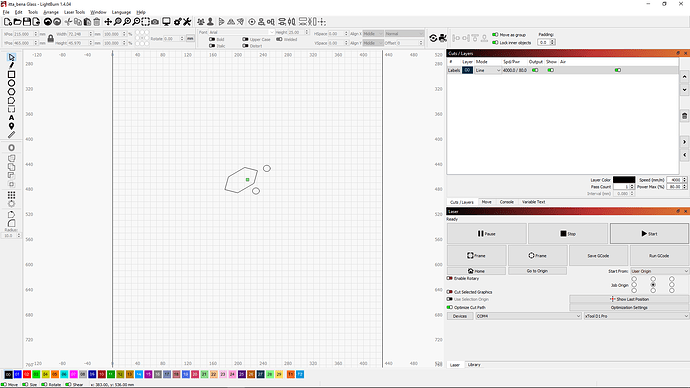This screenshot has height=388, width=690.
Task: Open the COM4 port dropdown
Action: pos(528,316)
